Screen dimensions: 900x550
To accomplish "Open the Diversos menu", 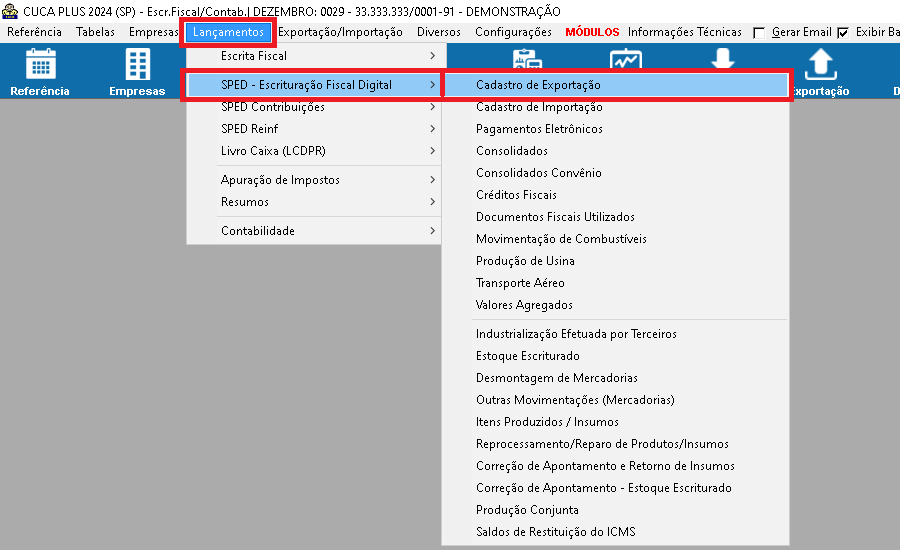I will tap(439, 32).
